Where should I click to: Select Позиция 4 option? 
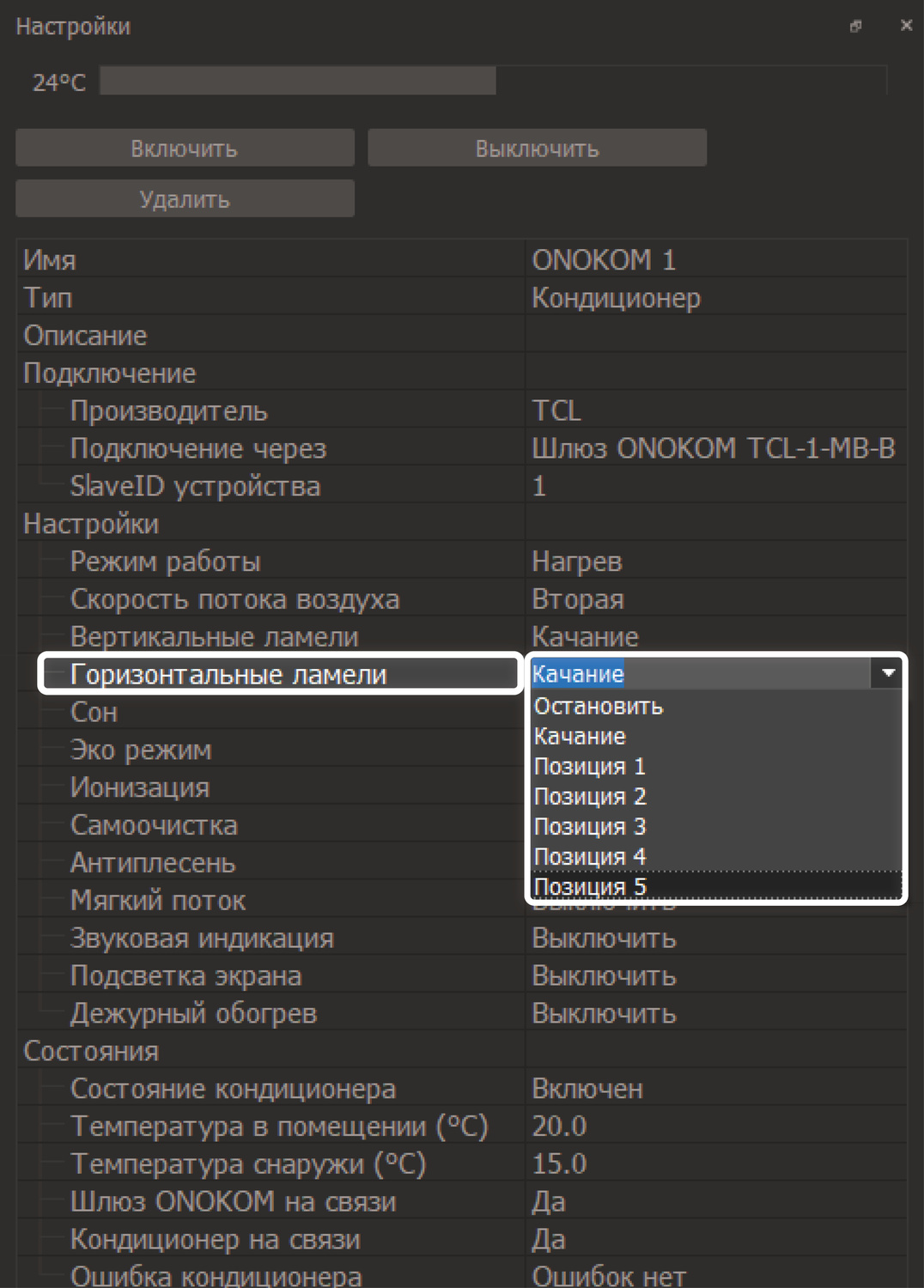pos(589,857)
